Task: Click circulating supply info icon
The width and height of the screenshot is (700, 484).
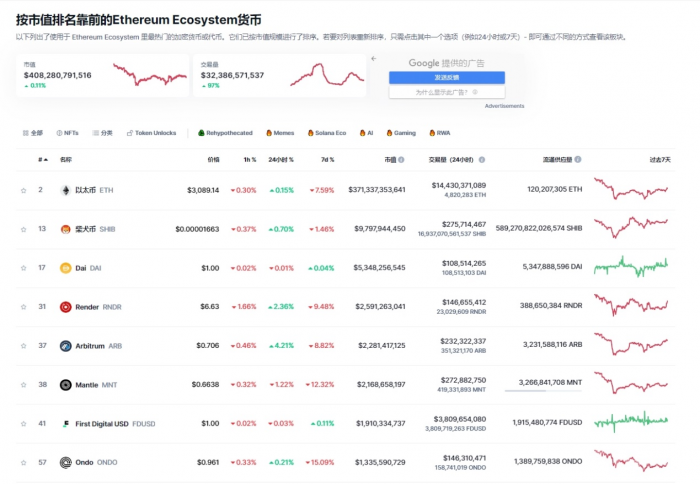Action: tap(578, 159)
